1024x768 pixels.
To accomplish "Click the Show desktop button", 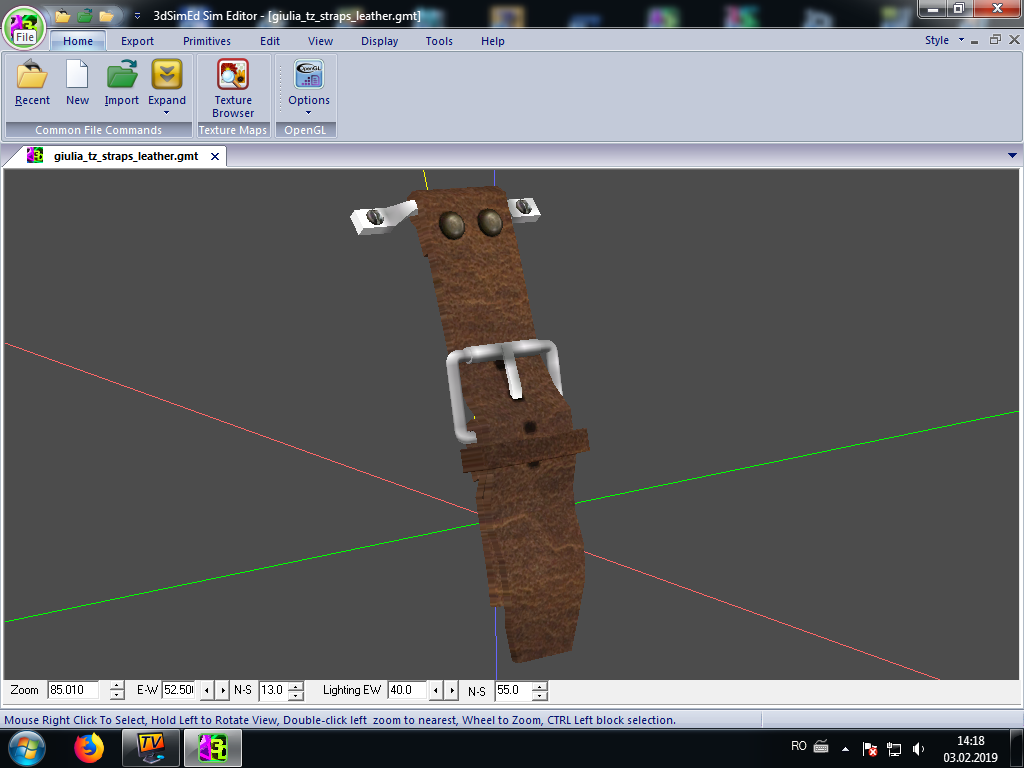I will 1017,748.
